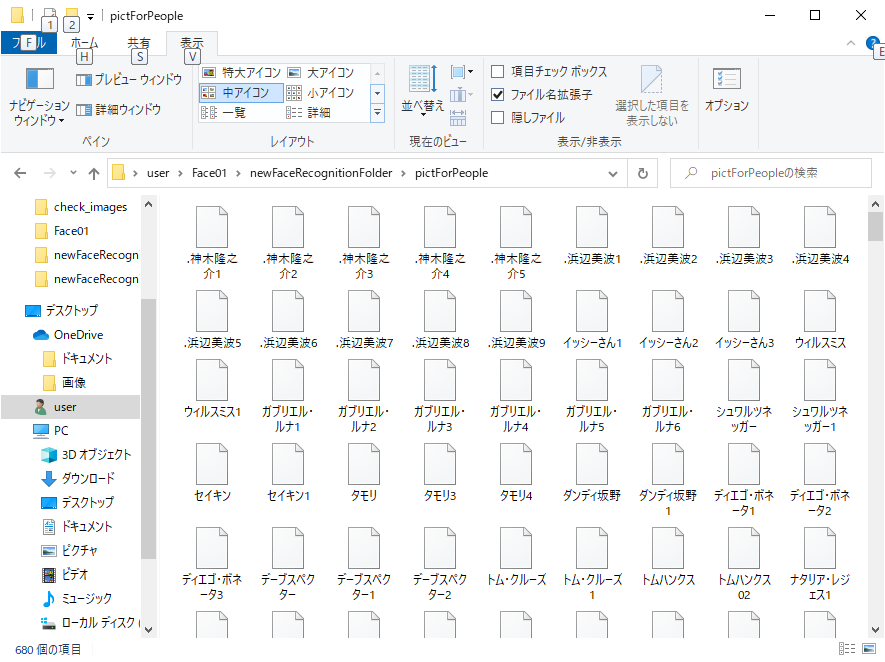The height and width of the screenshot is (662, 885).
Task: Select the file .神木隆之介1
Action: (212, 243)
